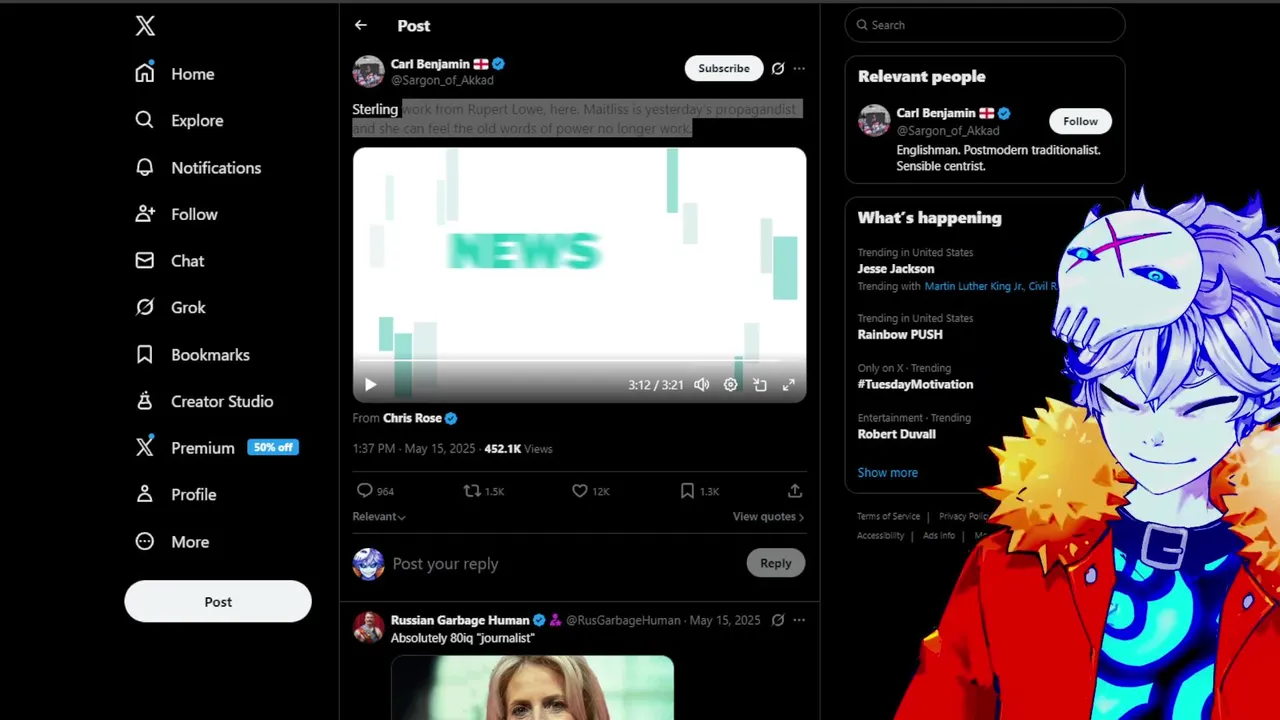Go to Home in sidebar
This screenshot has height=720, width=1280.
point(175,74)
